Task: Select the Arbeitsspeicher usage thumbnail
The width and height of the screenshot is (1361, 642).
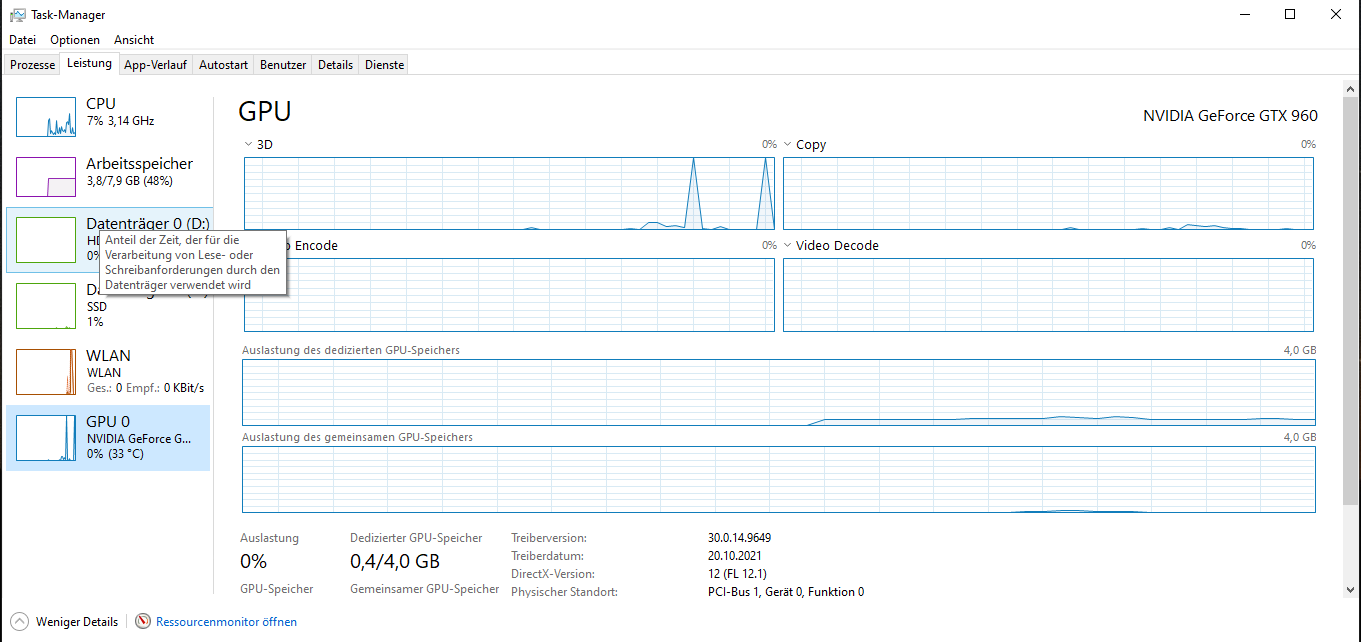Action: 46,177
